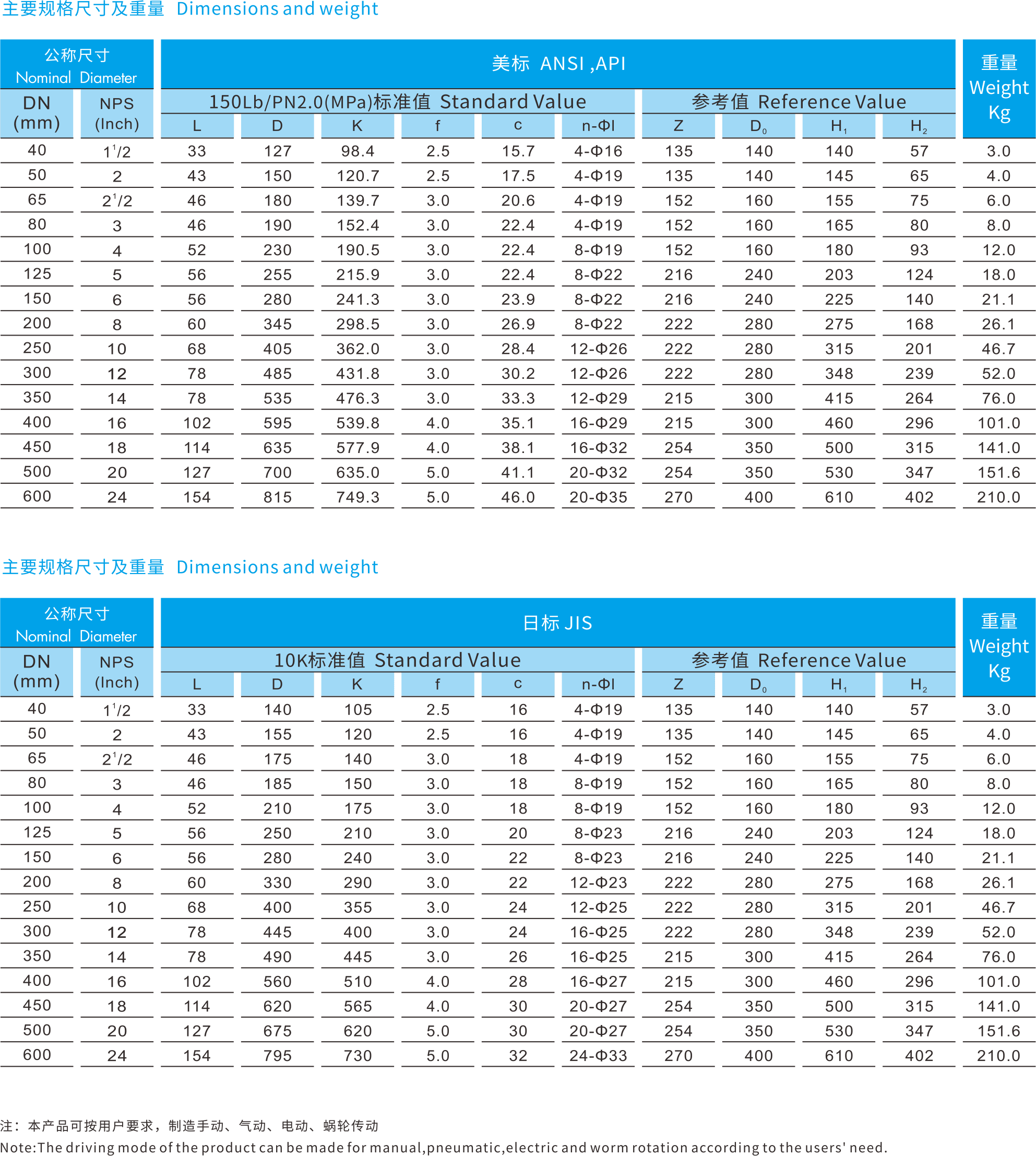Click the 'Z' column header in the ANSI table

coord(678,126)
